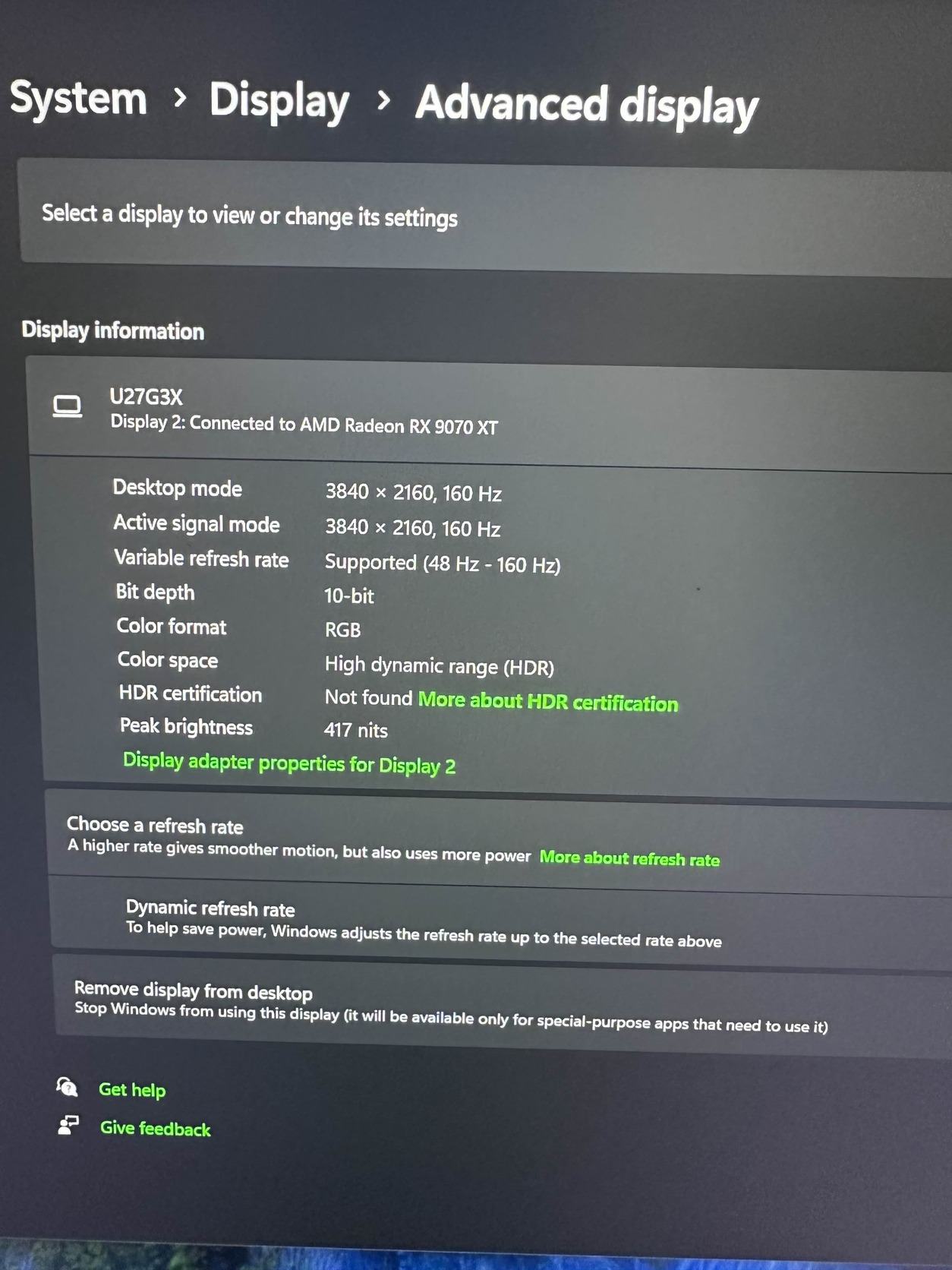The image size is (952, 1270).
Task: Click the monitor icon beside U27G3X
Action: point(68,406)
